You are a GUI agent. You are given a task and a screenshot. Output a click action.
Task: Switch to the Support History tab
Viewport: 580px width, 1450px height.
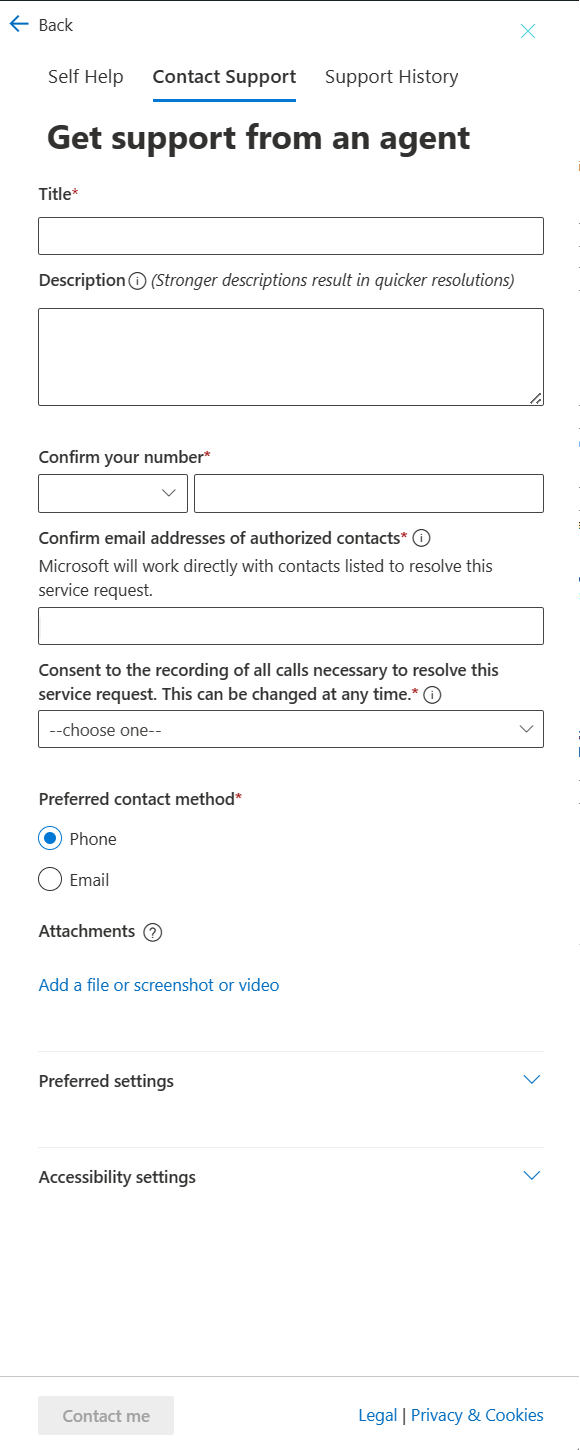(x=392, y=77)
